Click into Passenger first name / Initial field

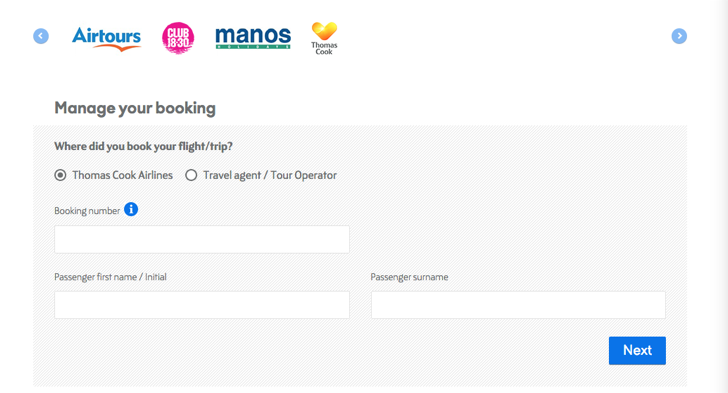202,305
